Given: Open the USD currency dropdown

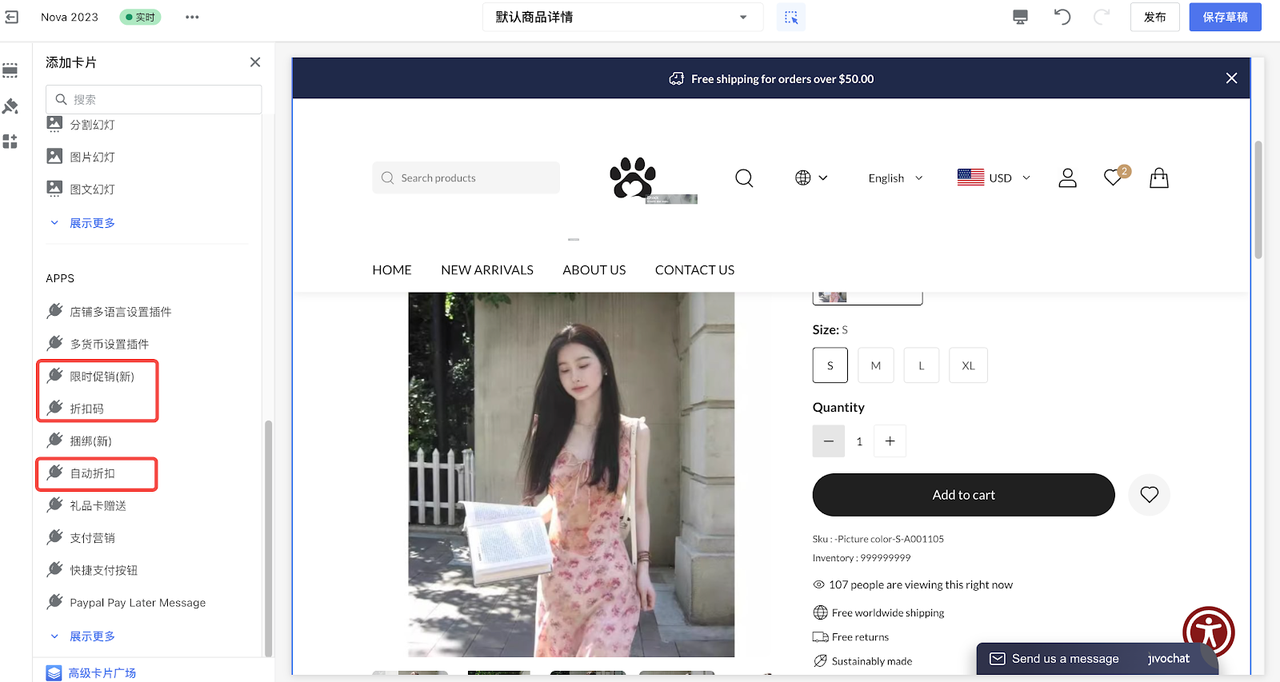Looking at the screenshot, I should pyautogui.click(x=994, y=177).
